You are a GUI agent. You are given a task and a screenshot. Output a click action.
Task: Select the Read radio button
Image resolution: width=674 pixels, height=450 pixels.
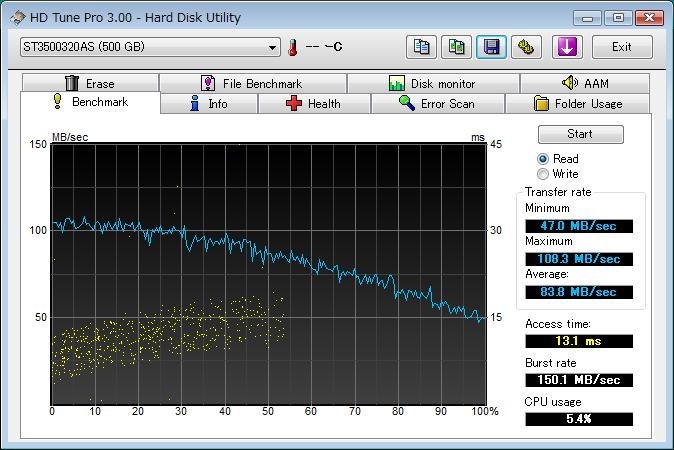(543, 159)
